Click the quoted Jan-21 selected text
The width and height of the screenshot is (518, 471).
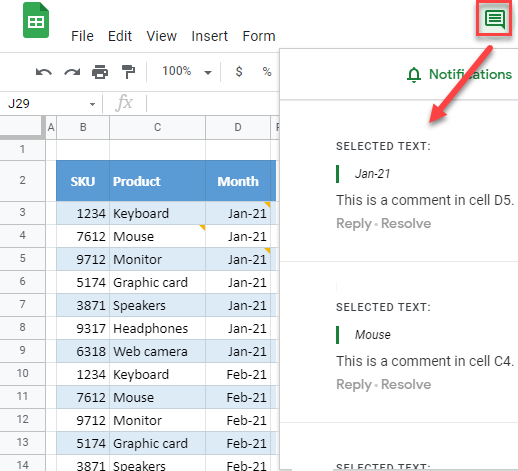click(x=372, y=174)
